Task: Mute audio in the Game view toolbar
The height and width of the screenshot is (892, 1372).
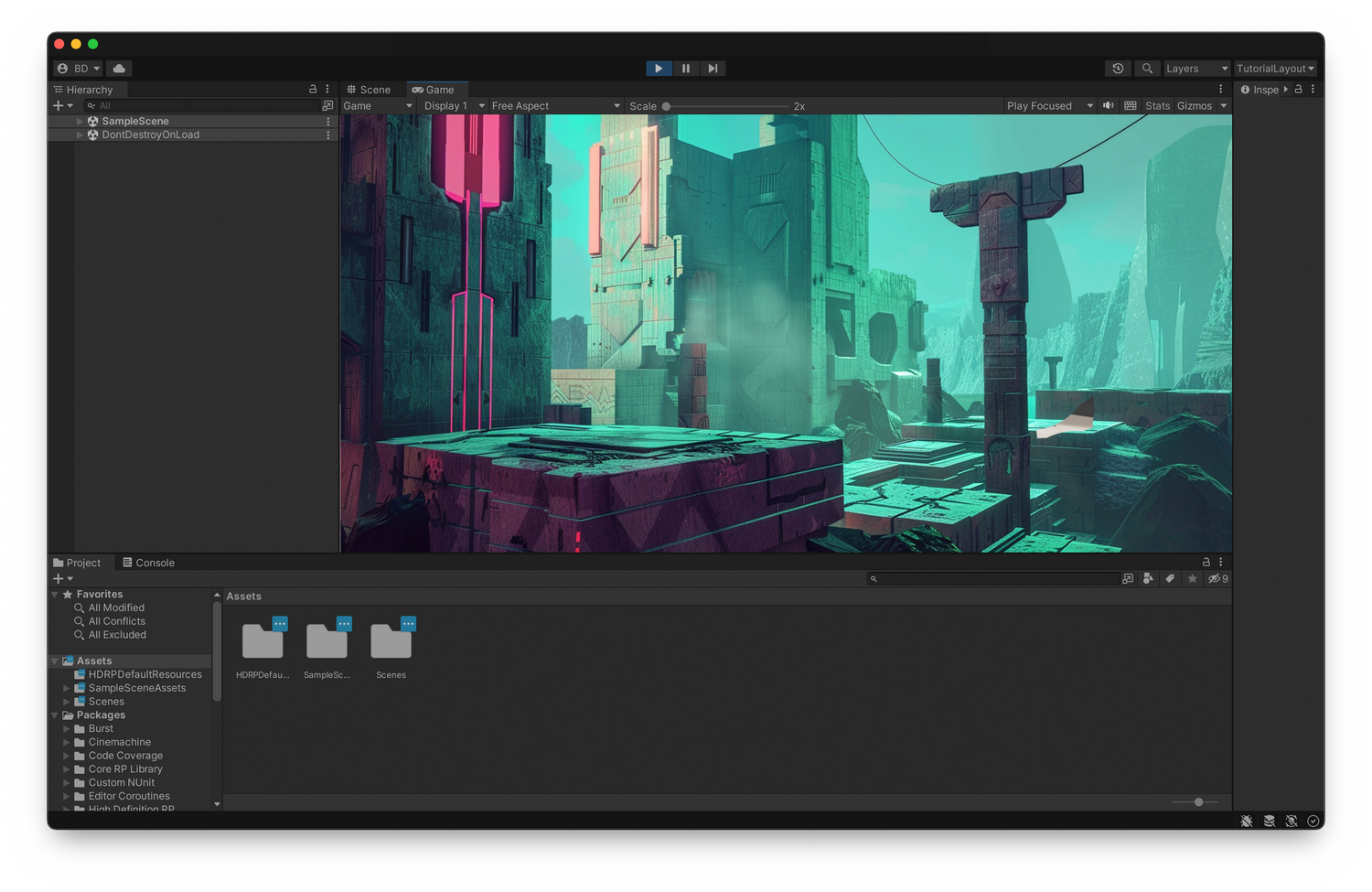Action: click(x=1108, y=105)
